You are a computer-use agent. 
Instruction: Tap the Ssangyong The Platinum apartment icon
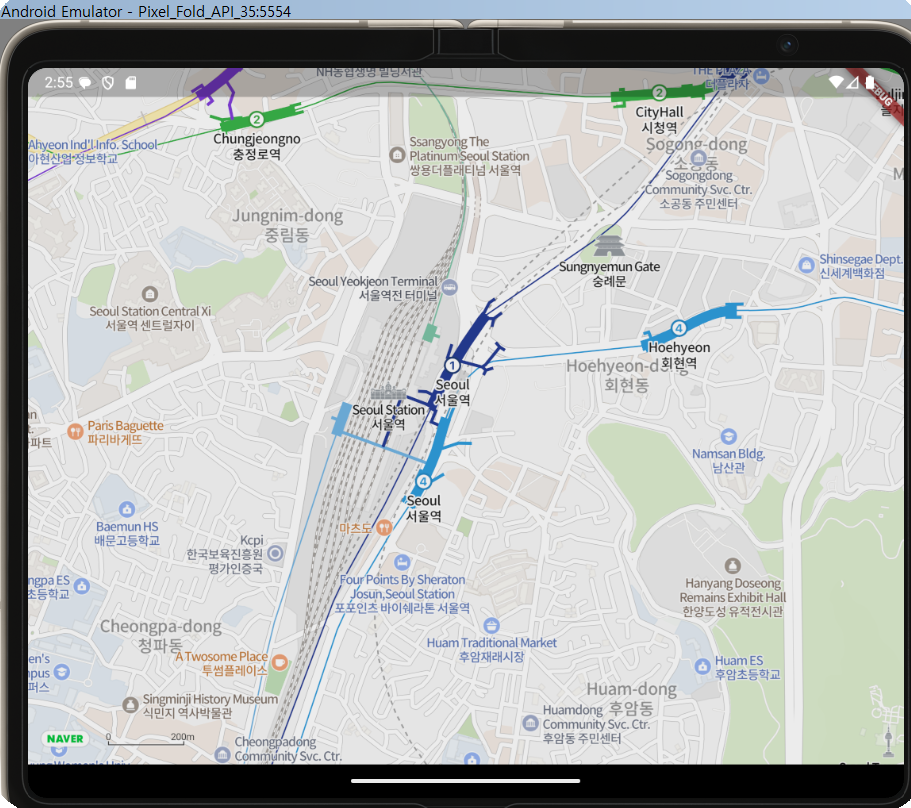(397, 155)
